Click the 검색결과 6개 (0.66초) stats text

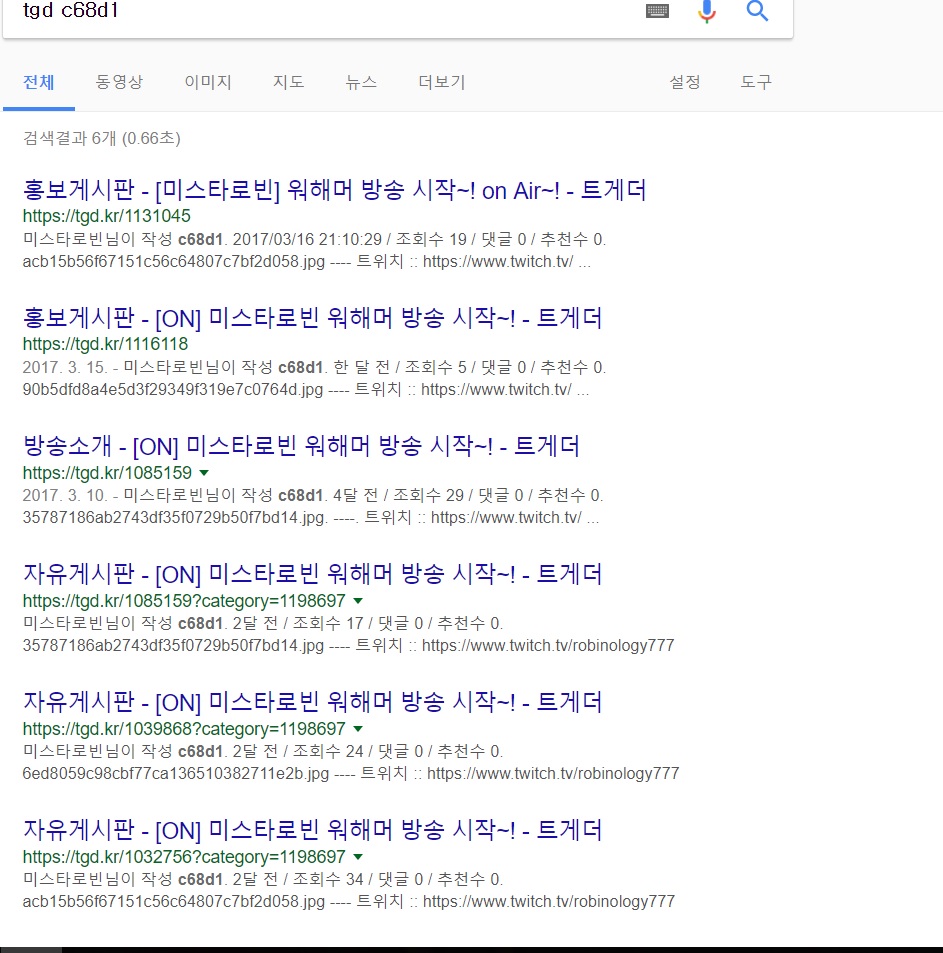(101, 139)
